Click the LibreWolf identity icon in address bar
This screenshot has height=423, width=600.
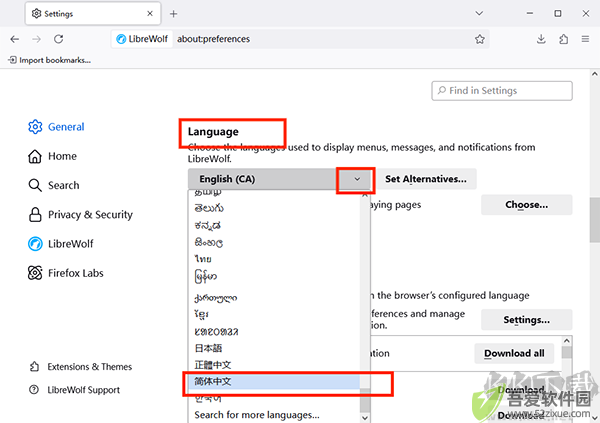(x=121, y=39)
